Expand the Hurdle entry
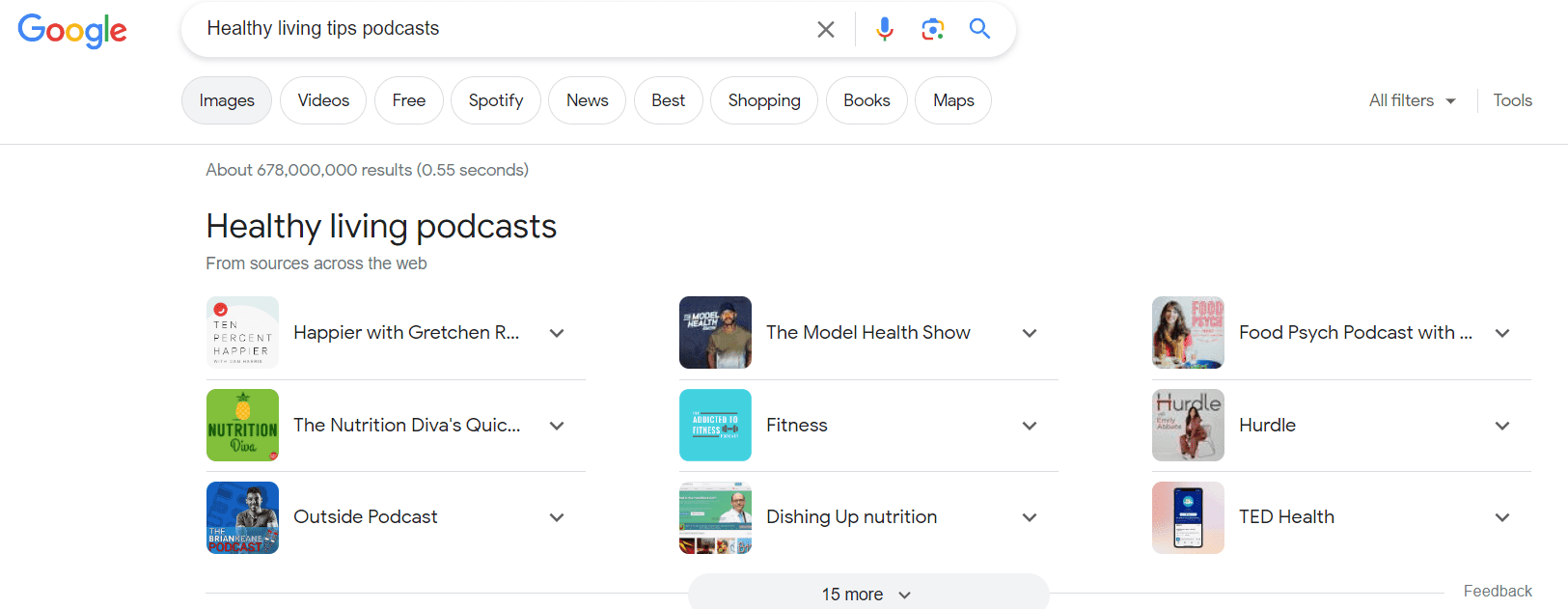The width and height of the screenshot is (1568, 609). click(1502, 426)
